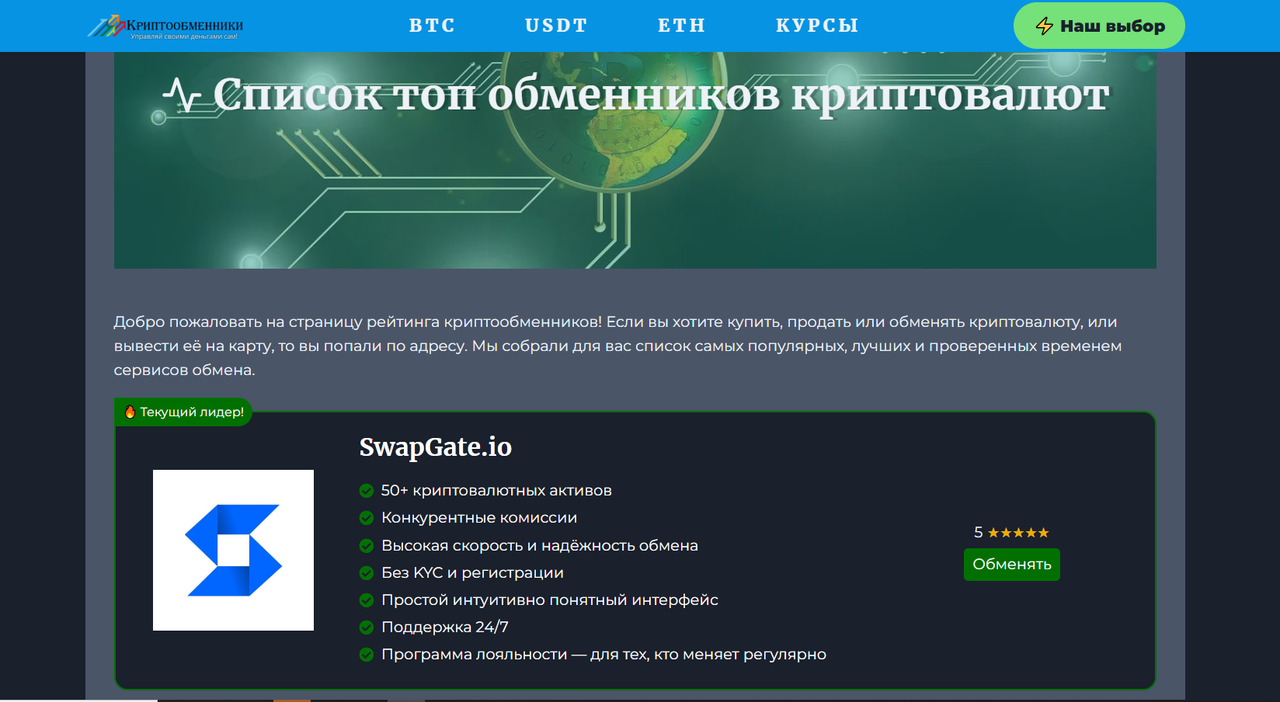Open the ETH menu item

point(682,26)
